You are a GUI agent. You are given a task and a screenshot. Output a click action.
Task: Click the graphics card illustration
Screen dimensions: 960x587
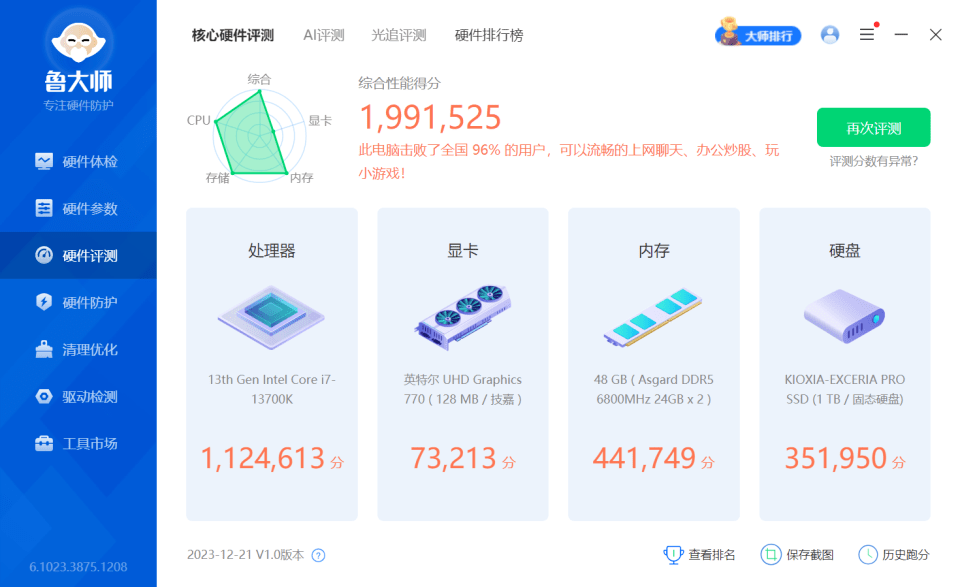tap(463, 317)
